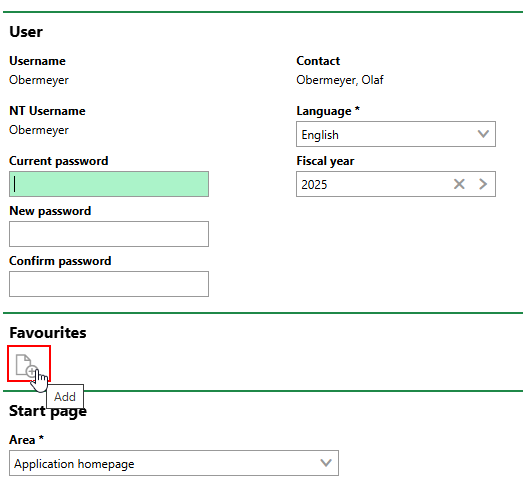
Task: Click the Add favourite document icon
Action: pyautogui.click(x=27, y=365)
